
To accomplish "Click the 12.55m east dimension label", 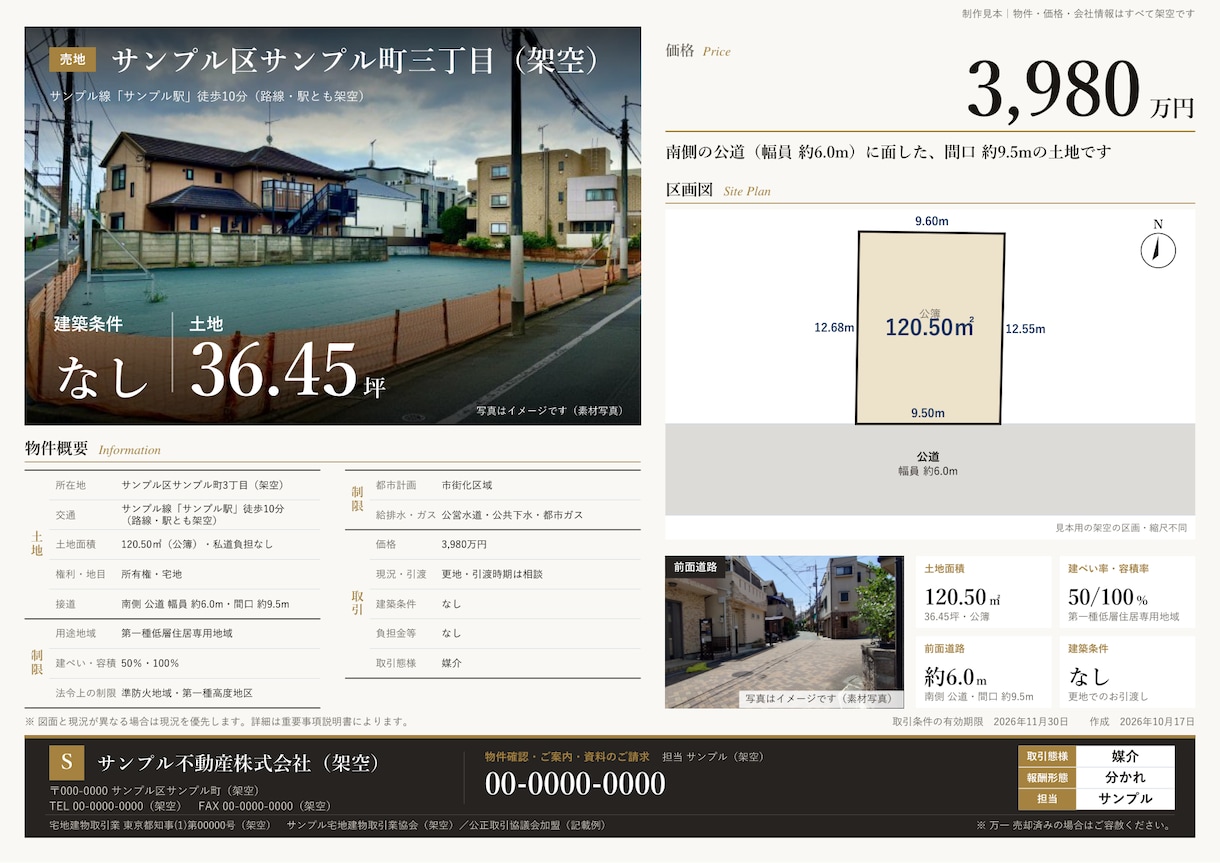I will pyautogui.click(x=1025, y=329).
